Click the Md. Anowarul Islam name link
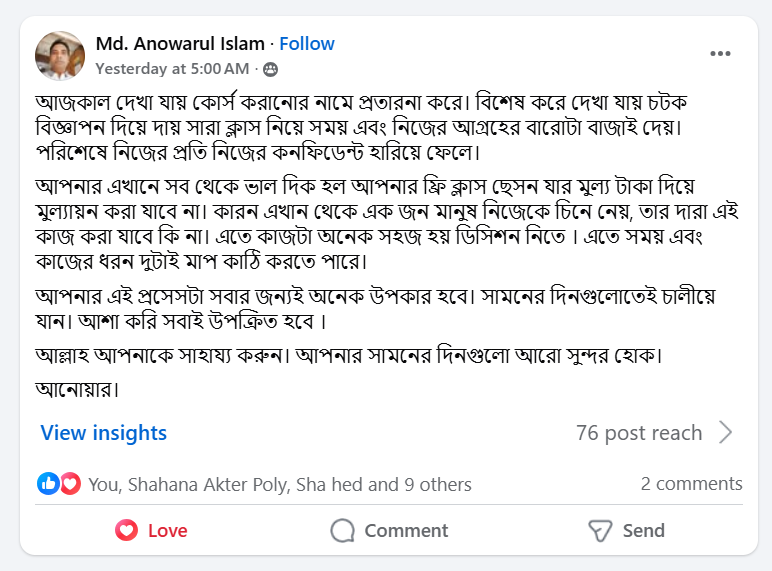772x571 pixels. [x=180, y=44]
